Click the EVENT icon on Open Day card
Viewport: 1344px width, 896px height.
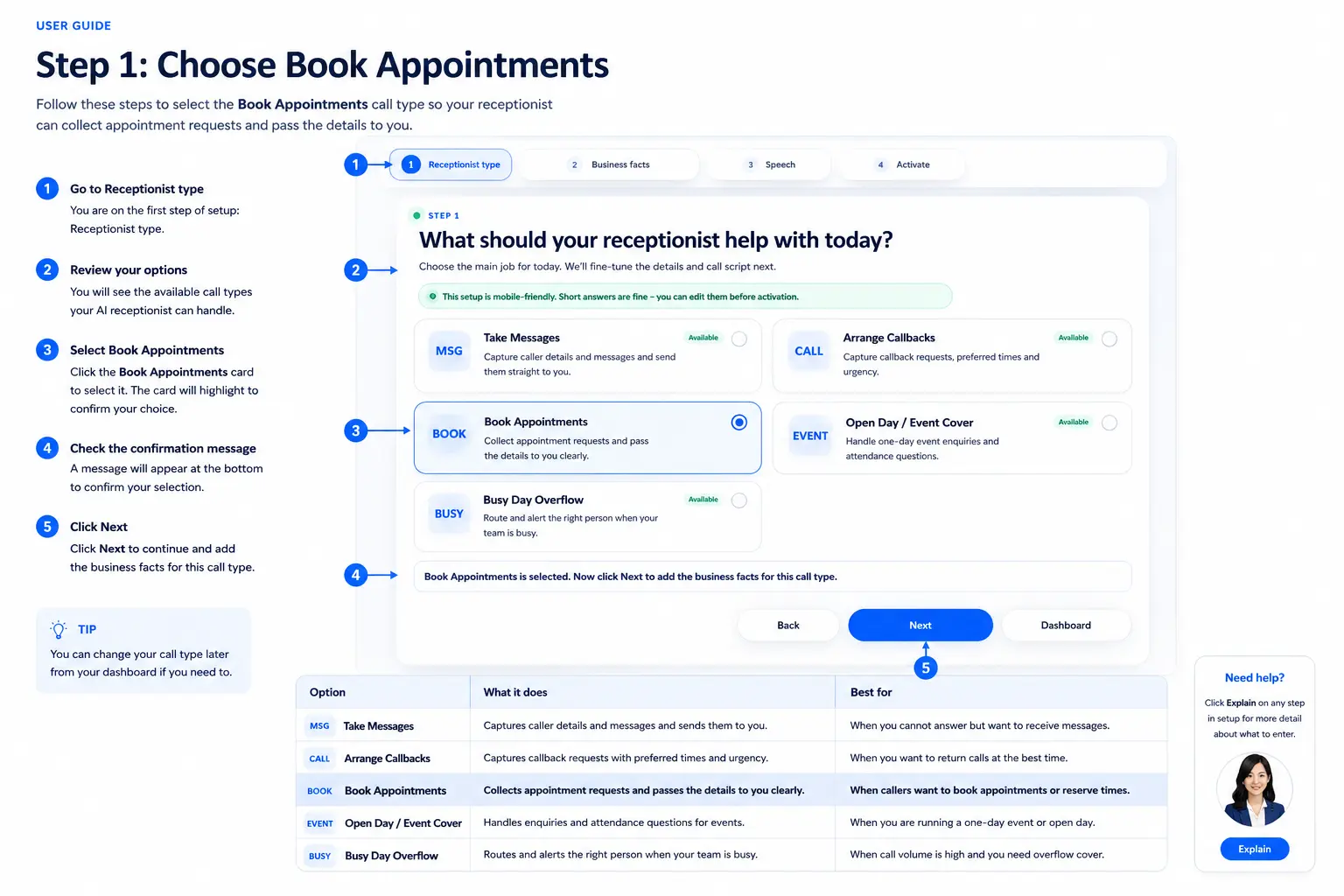click(x=810, y=436)
